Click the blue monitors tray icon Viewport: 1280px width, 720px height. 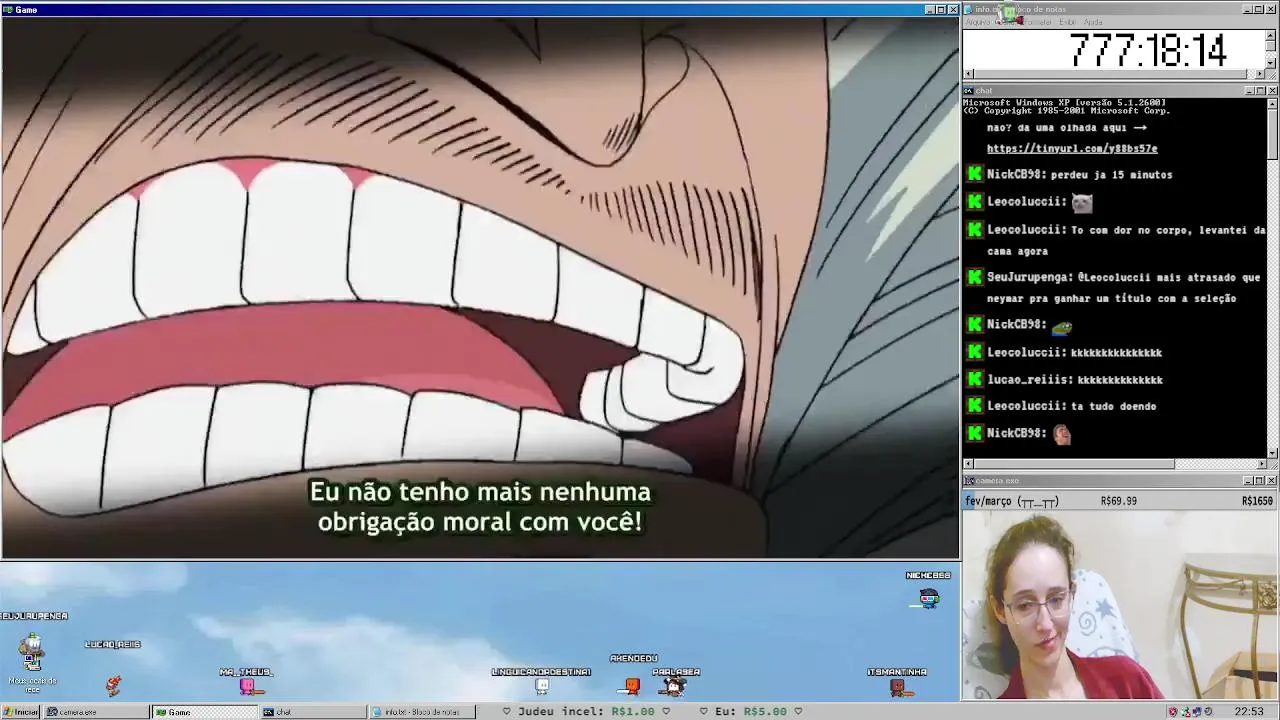tap(1197, 712)
